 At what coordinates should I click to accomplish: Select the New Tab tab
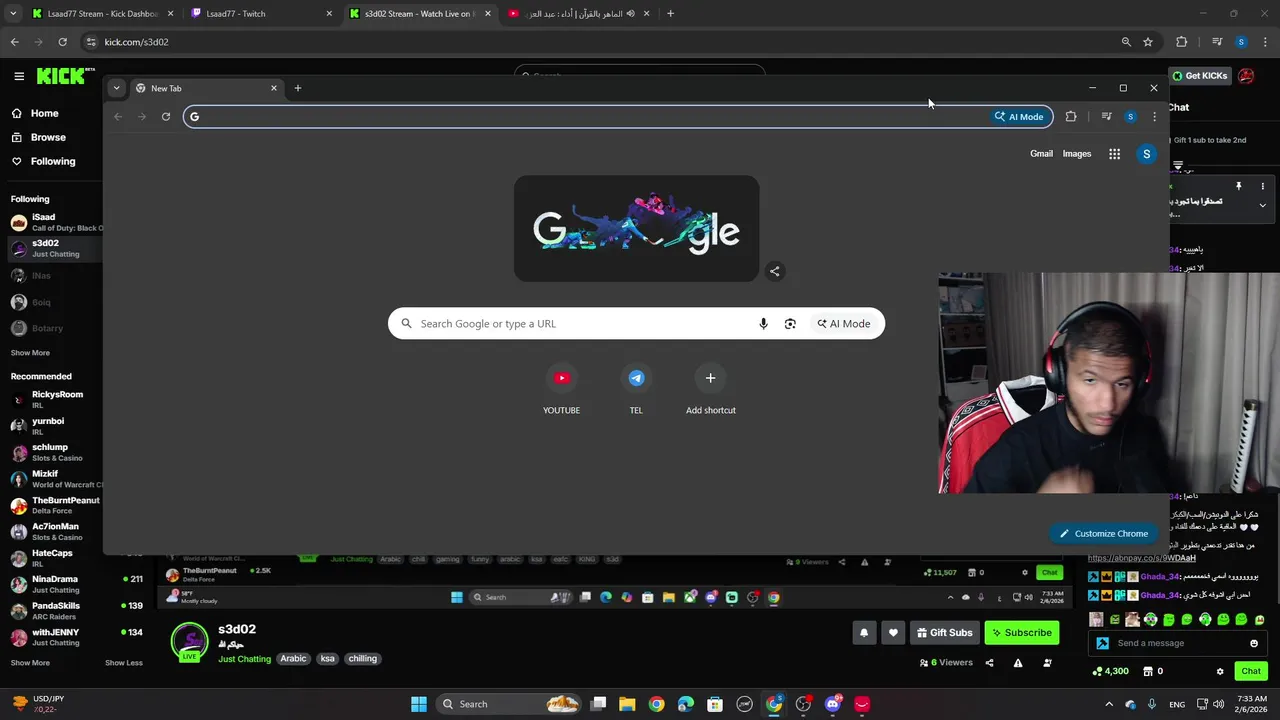[206, 88]
